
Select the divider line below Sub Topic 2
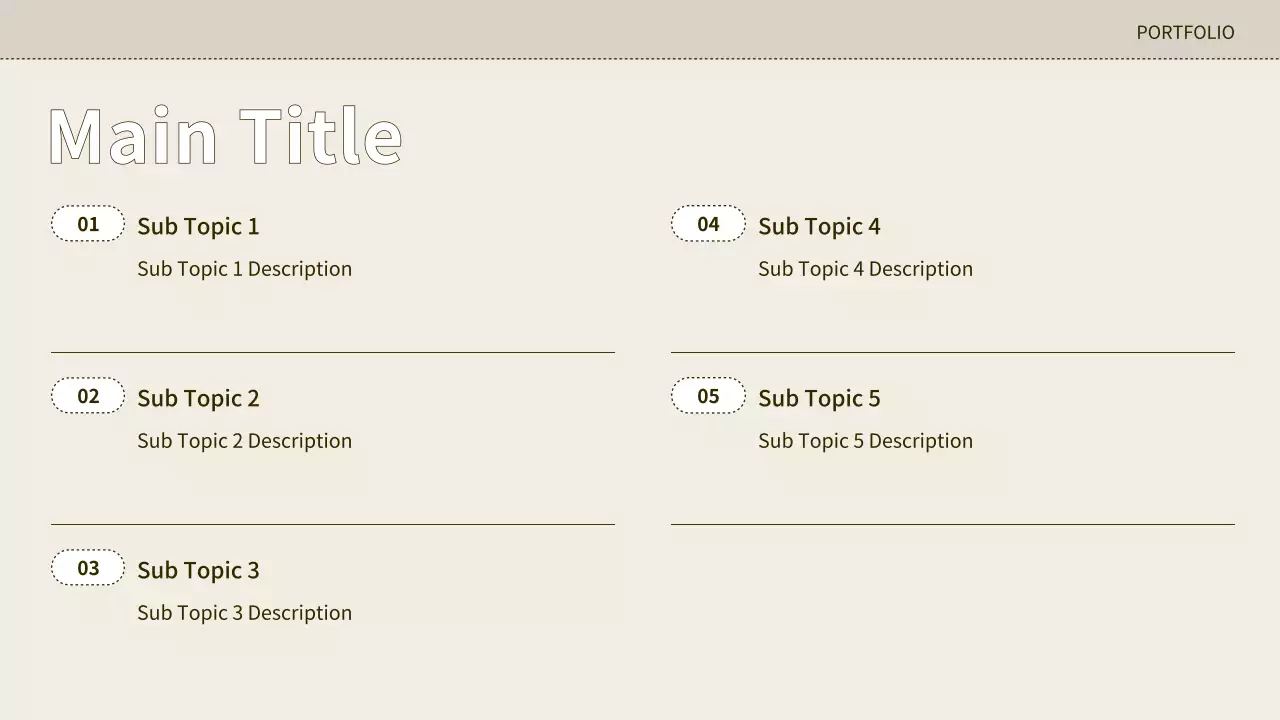[333, 524]
